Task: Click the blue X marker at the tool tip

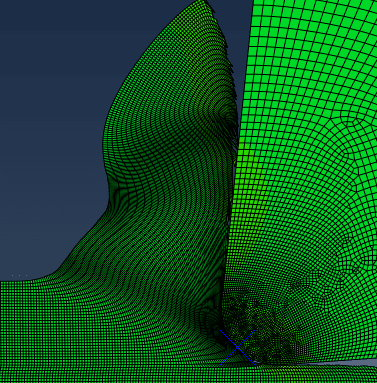Action: point(238,347)
